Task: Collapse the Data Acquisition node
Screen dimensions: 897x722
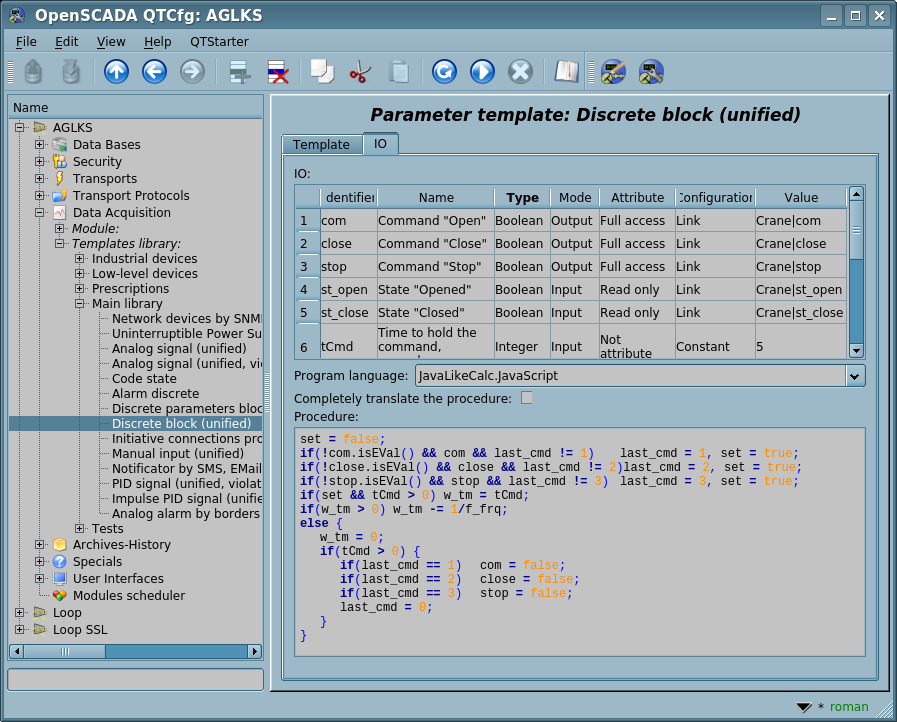Action: tap(39, 212)
